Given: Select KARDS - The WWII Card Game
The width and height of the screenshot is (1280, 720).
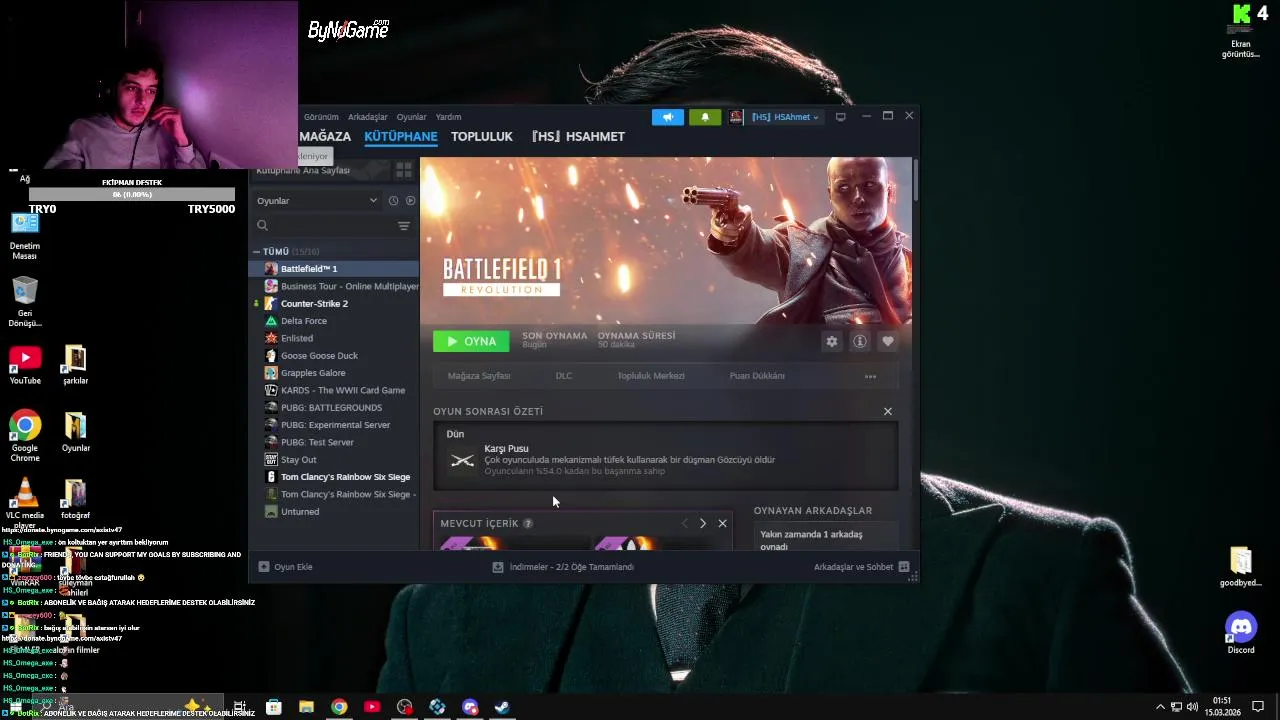Looking at the screenshot, I should pyautogui.click(x=334, y=390).
